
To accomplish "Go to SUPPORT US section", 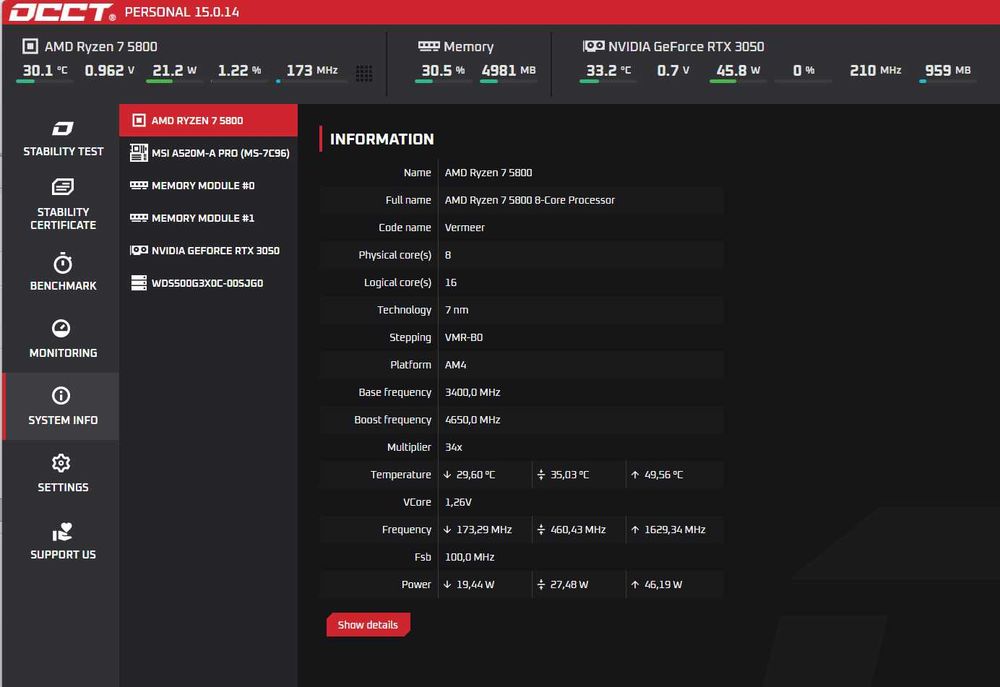I will tap(61, 540).
